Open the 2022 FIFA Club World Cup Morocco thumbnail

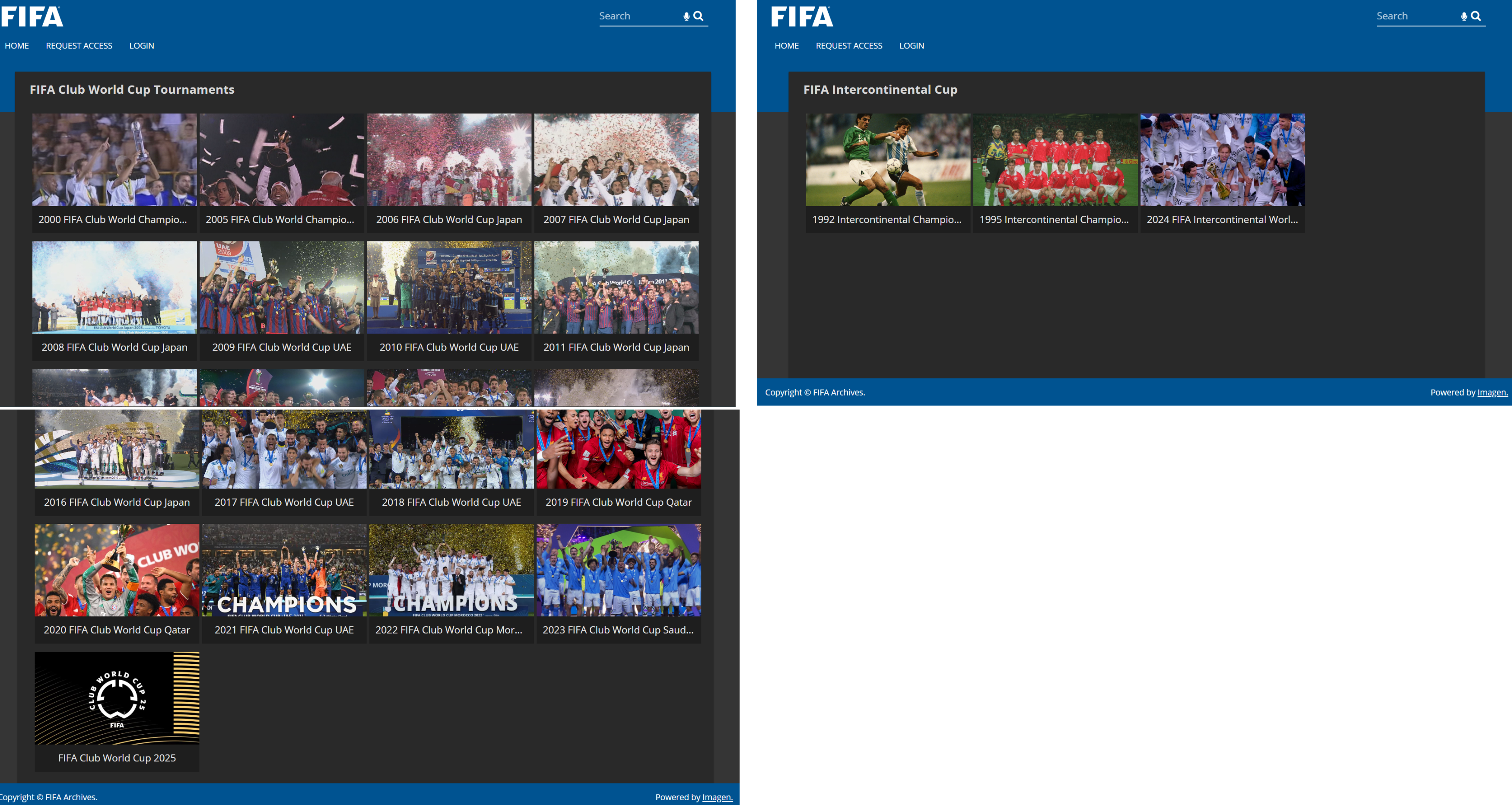pyautogui.click(x=451, y=570)
